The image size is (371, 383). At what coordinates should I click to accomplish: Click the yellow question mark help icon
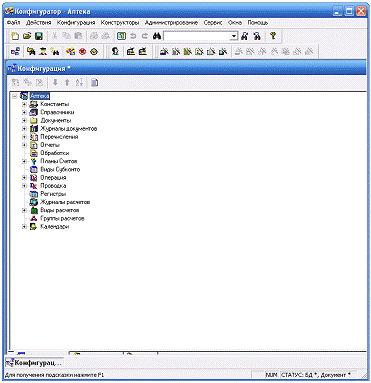(273, 36)
